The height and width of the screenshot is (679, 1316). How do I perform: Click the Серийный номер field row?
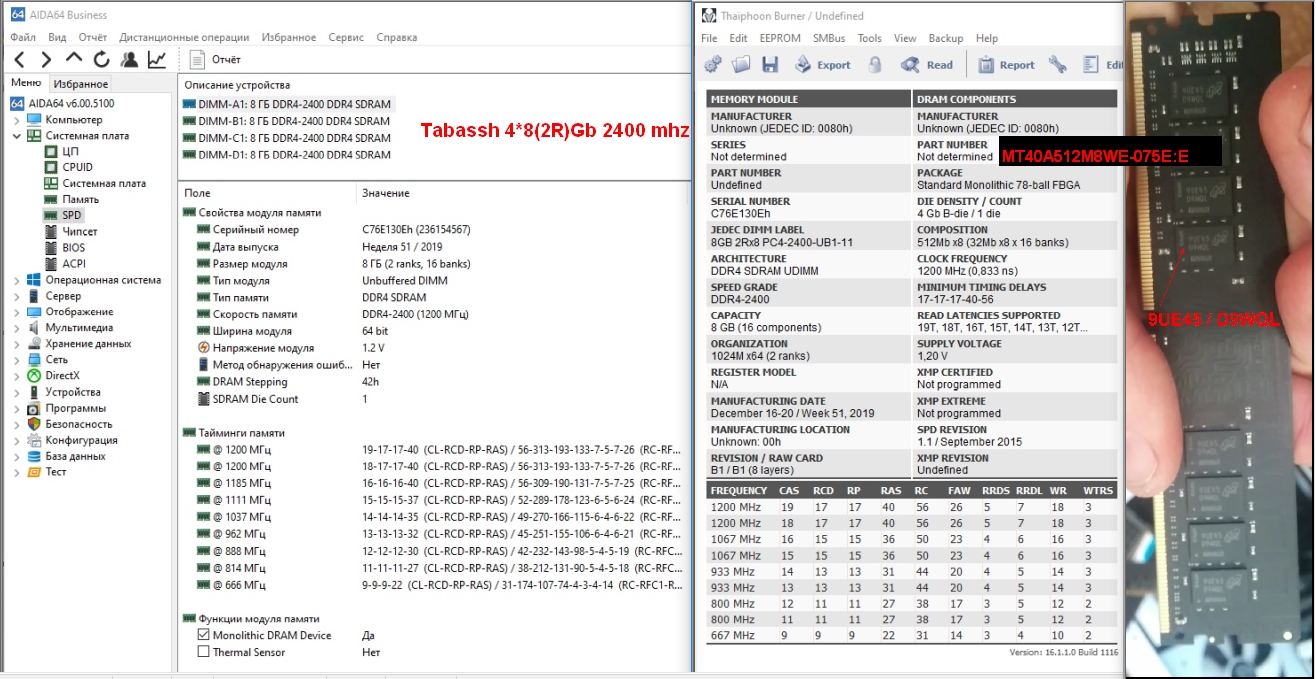[x=434, y=230]
